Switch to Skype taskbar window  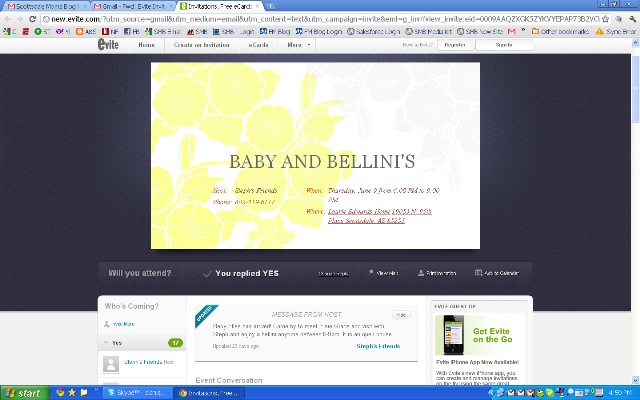138,393
